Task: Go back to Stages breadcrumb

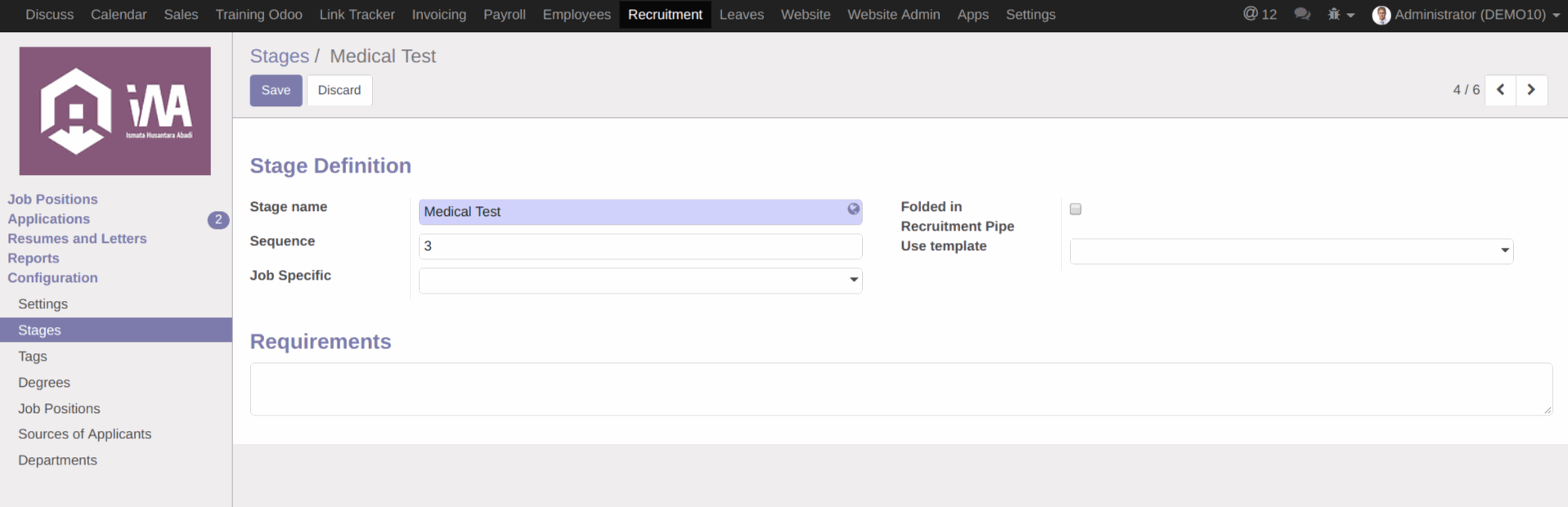Action: 279,56
